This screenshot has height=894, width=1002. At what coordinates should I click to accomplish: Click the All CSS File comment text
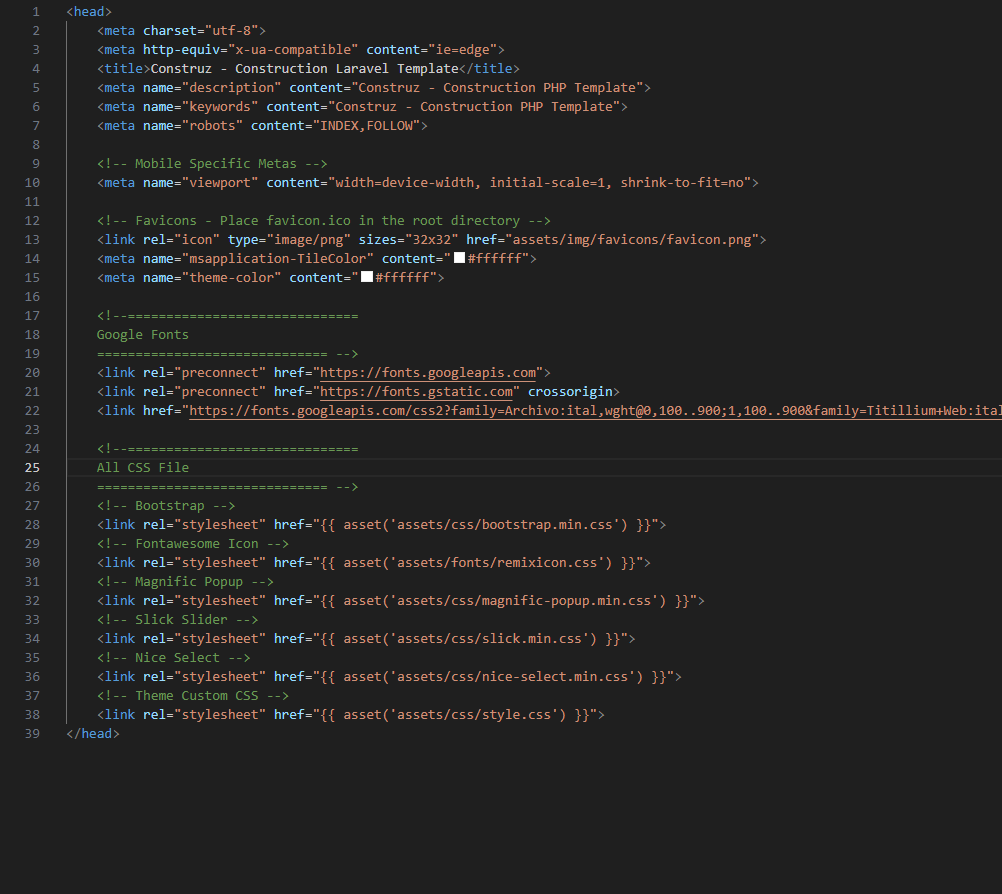click(x=141, y=467)
